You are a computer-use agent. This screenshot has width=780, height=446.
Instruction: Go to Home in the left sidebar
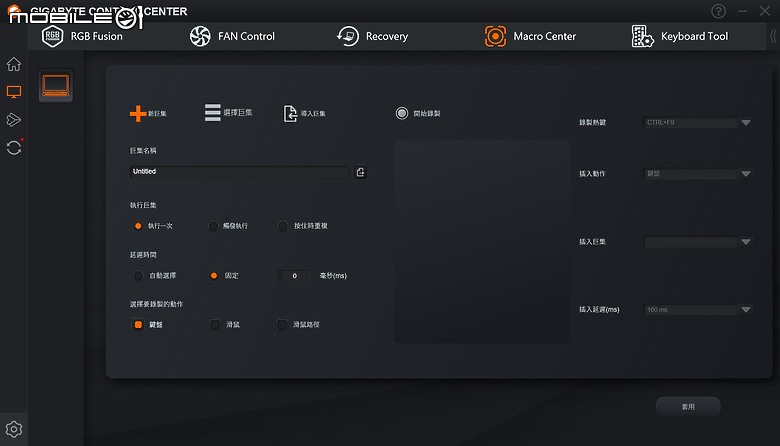pos(14,64)
